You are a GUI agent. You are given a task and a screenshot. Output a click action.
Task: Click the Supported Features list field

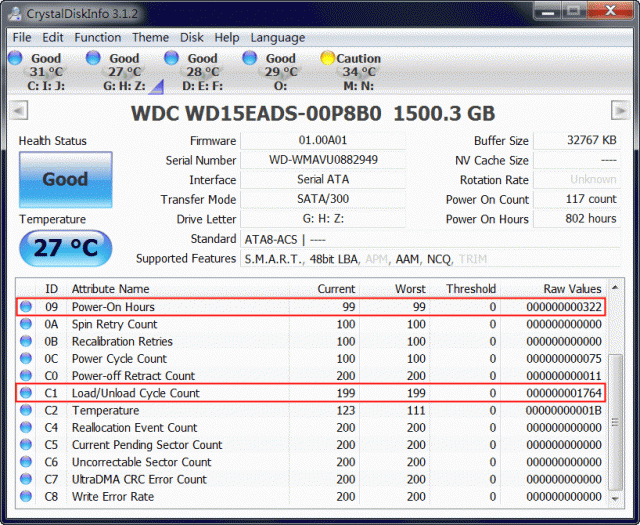pos(431,259)
